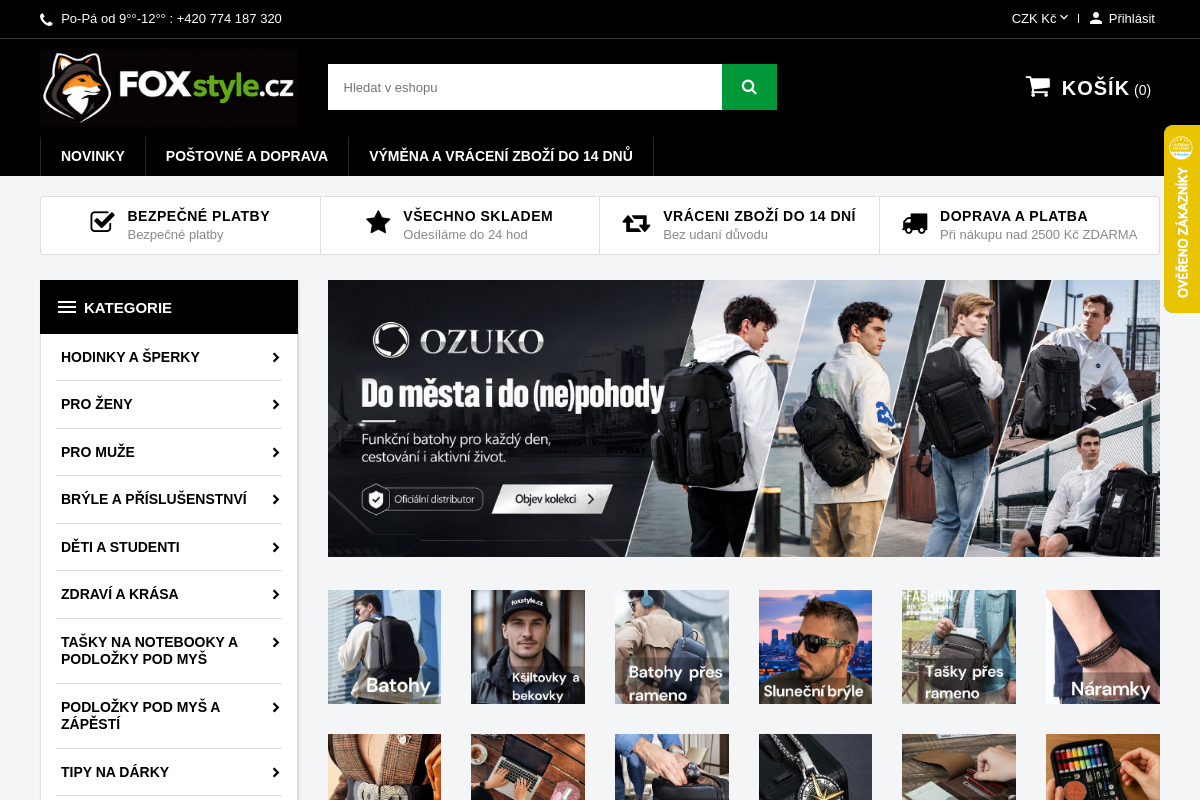
Task: Click the Všechno skladem heading
Action: pos(478,216)
